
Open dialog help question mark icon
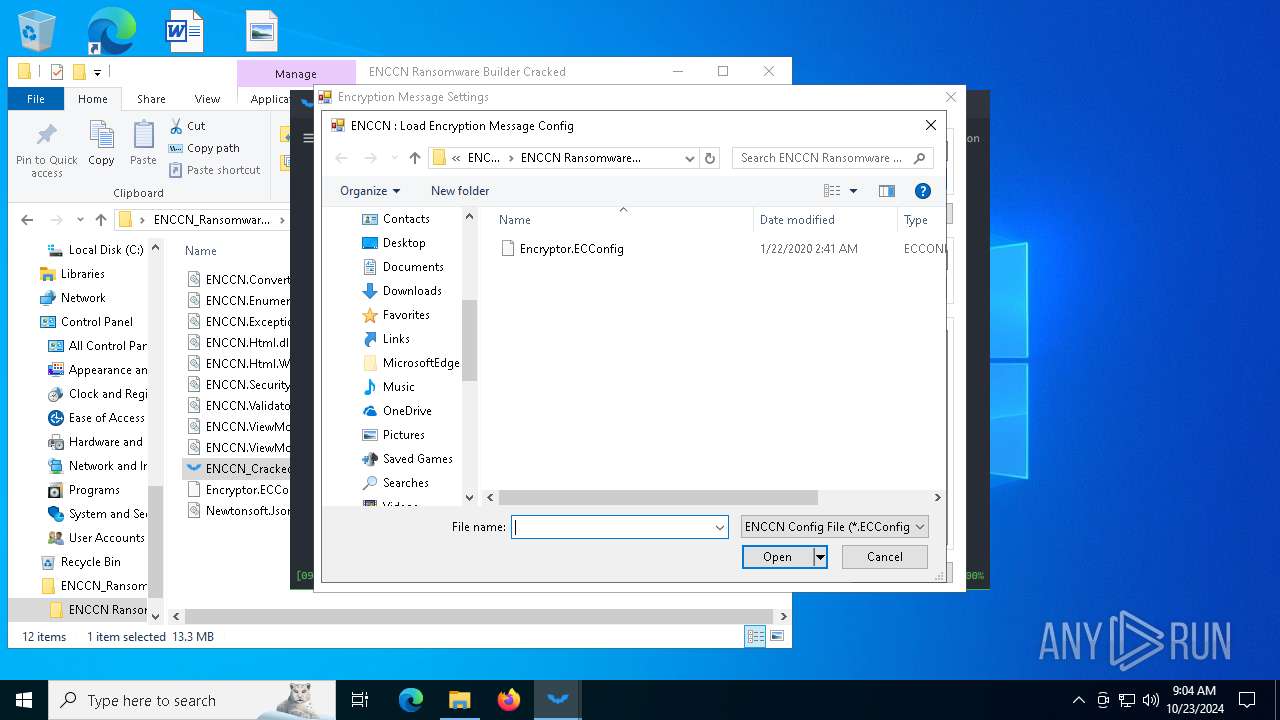point(923,191)
